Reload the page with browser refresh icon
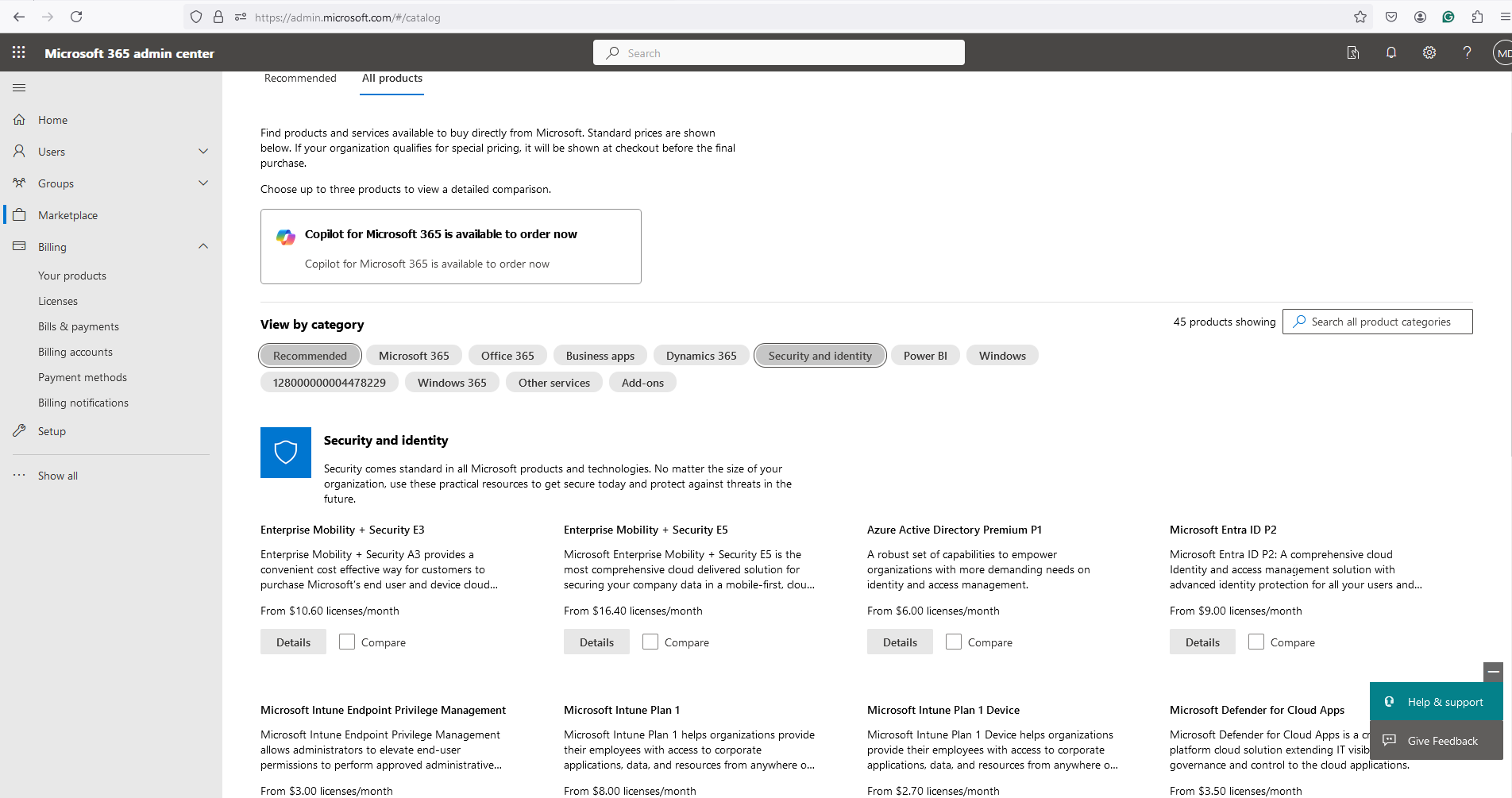Screen dimensions: 1512x798 tap(76, 17)
